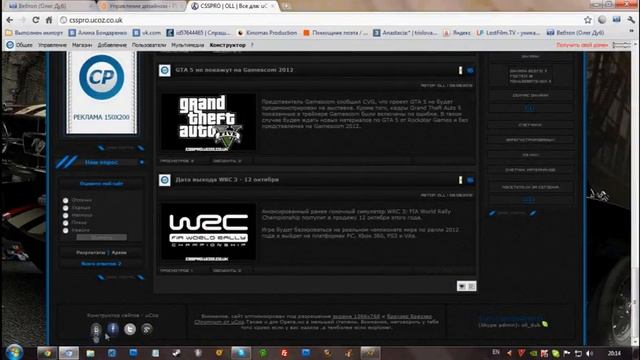
Task: Open the Дата выхода WRC 3 news title
Action: (x=227, y=180)
